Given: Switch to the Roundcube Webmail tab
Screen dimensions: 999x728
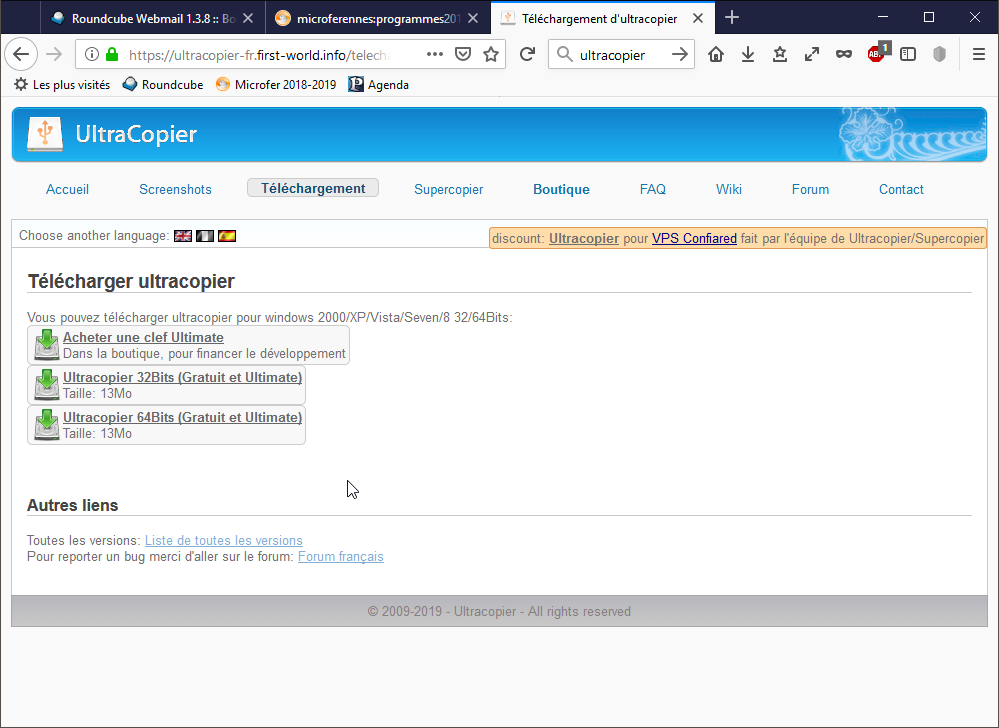Looking at the screenshot, I should (x=152, y=18).
